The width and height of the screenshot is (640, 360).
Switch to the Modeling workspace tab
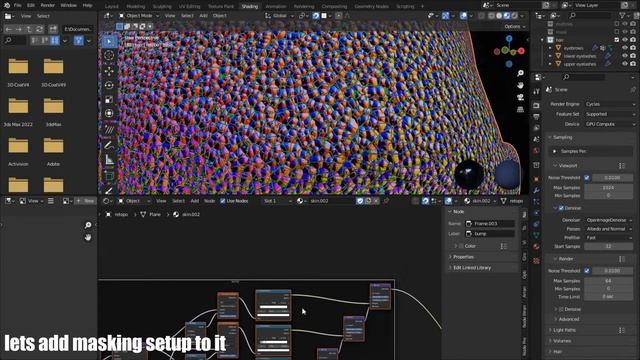(136, 7)
